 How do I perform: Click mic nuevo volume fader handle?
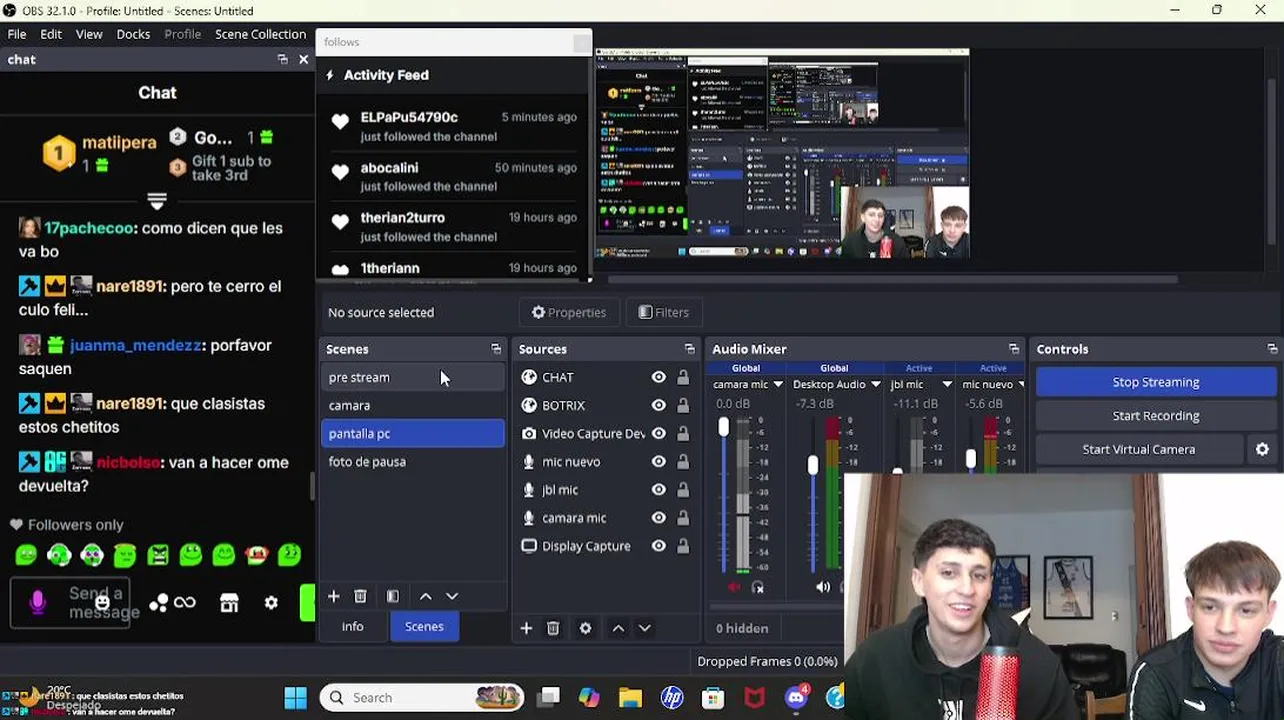tap(970, 459)
